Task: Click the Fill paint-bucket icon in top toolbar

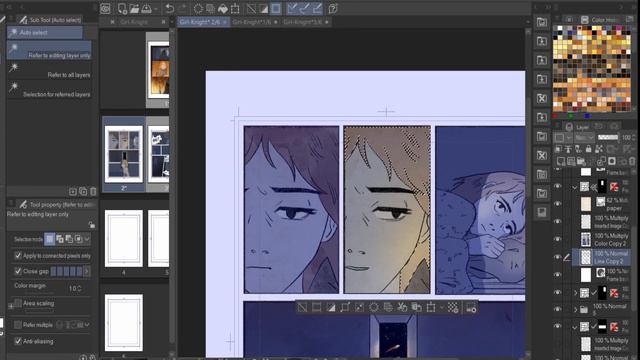Action: pyautogui.click(x=223, y=8)
